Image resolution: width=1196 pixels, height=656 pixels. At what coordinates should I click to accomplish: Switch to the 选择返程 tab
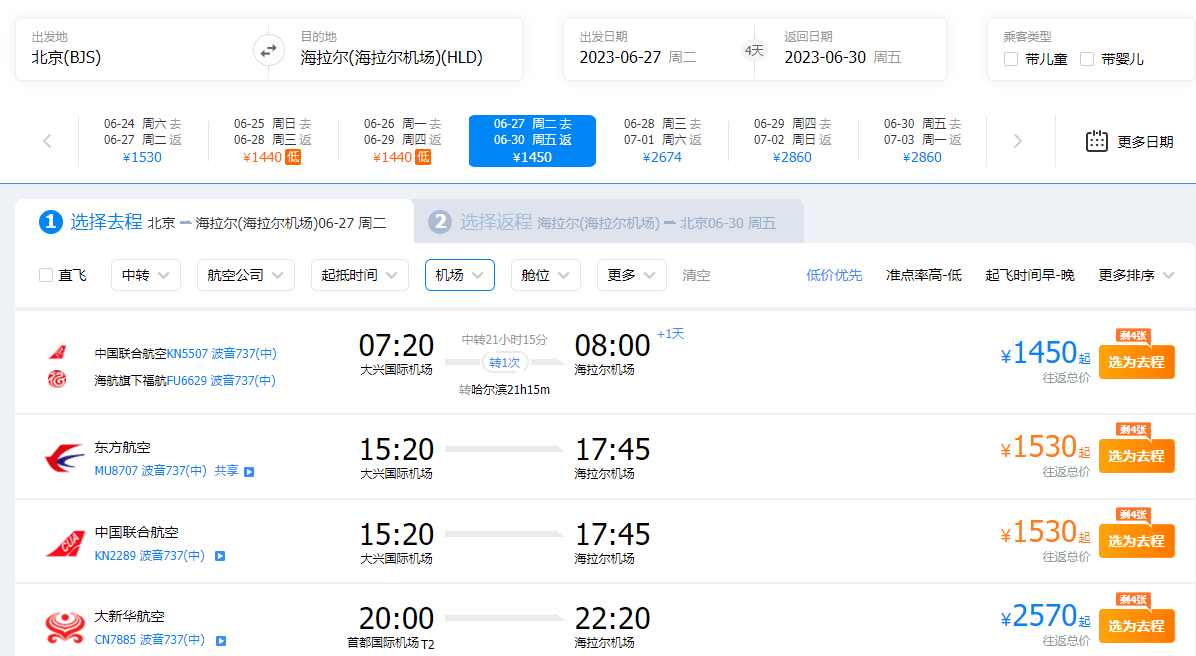click(608, 222)
